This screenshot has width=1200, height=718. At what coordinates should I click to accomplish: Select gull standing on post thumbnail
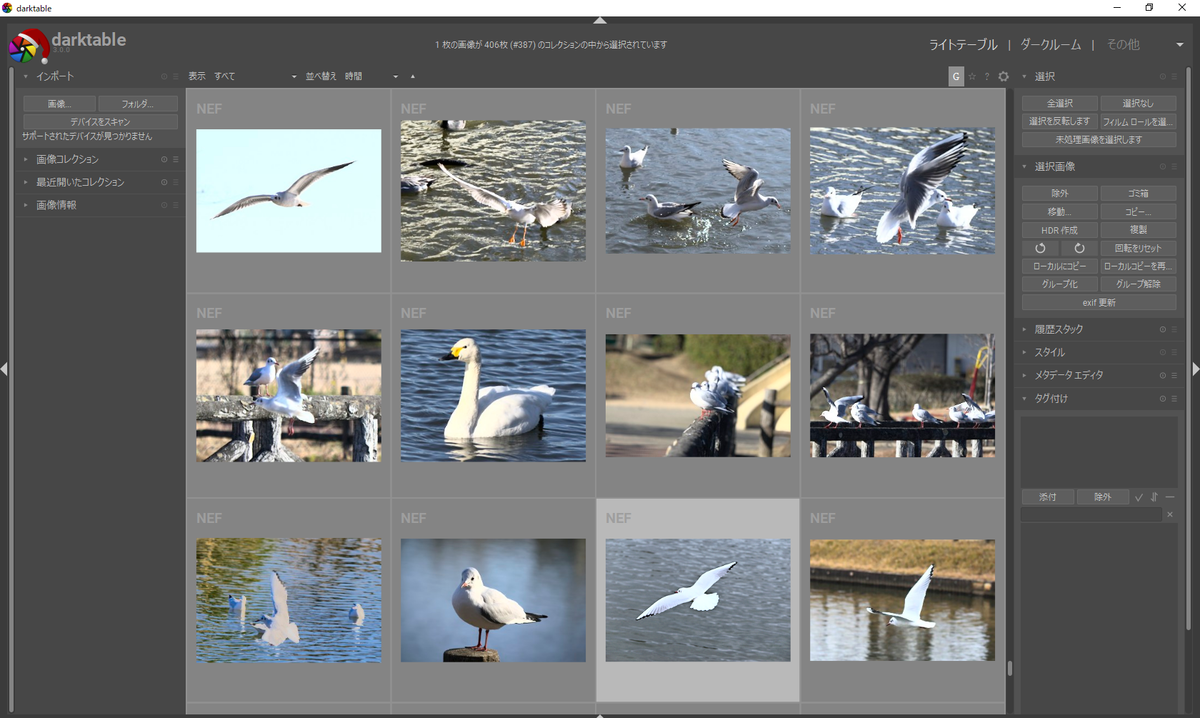(493, 600)
